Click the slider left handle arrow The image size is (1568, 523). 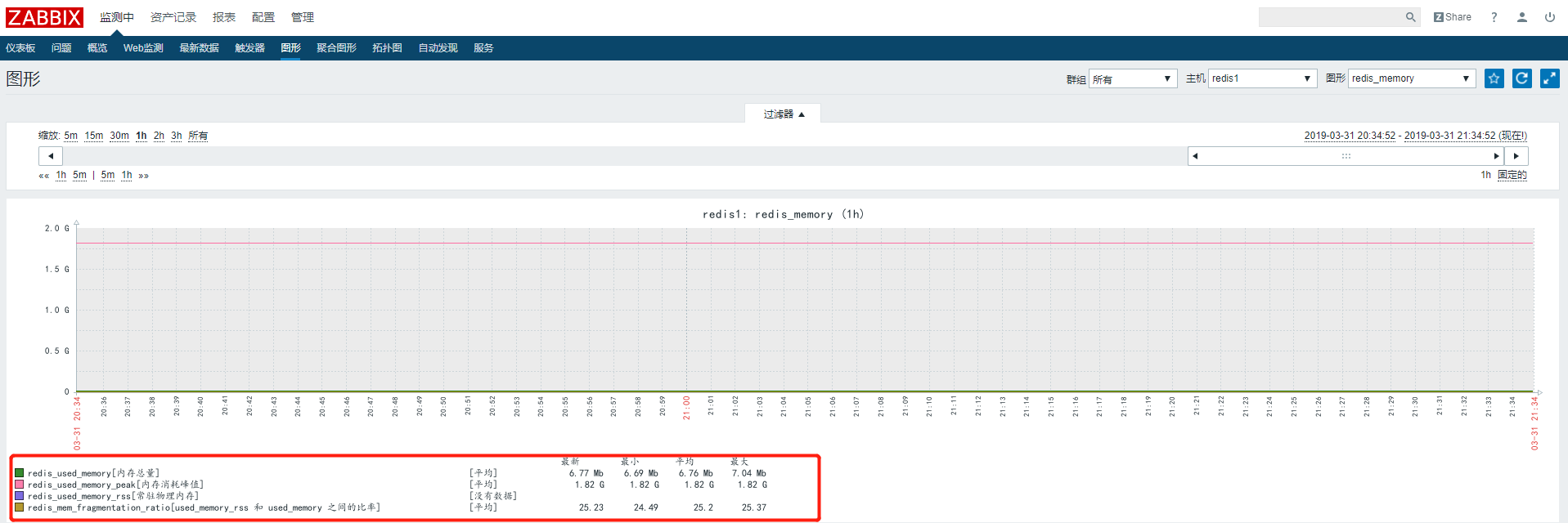[x=1195, y=156]
